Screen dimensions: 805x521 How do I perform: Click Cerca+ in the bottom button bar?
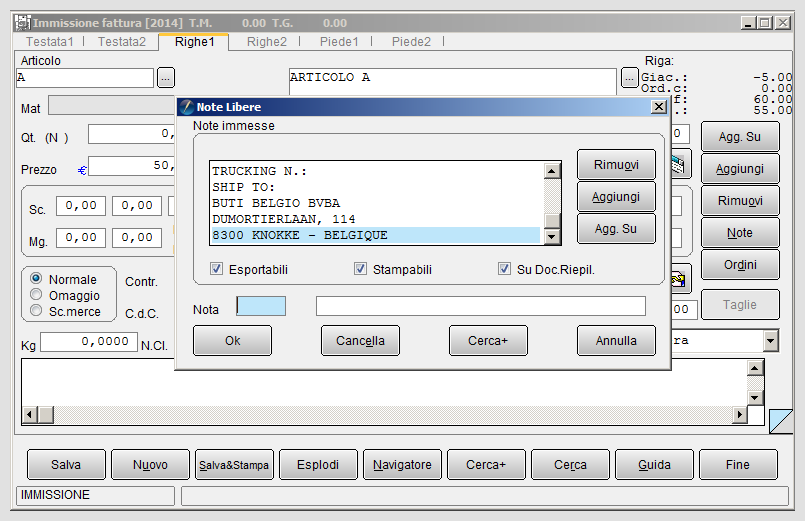[486, 465]
